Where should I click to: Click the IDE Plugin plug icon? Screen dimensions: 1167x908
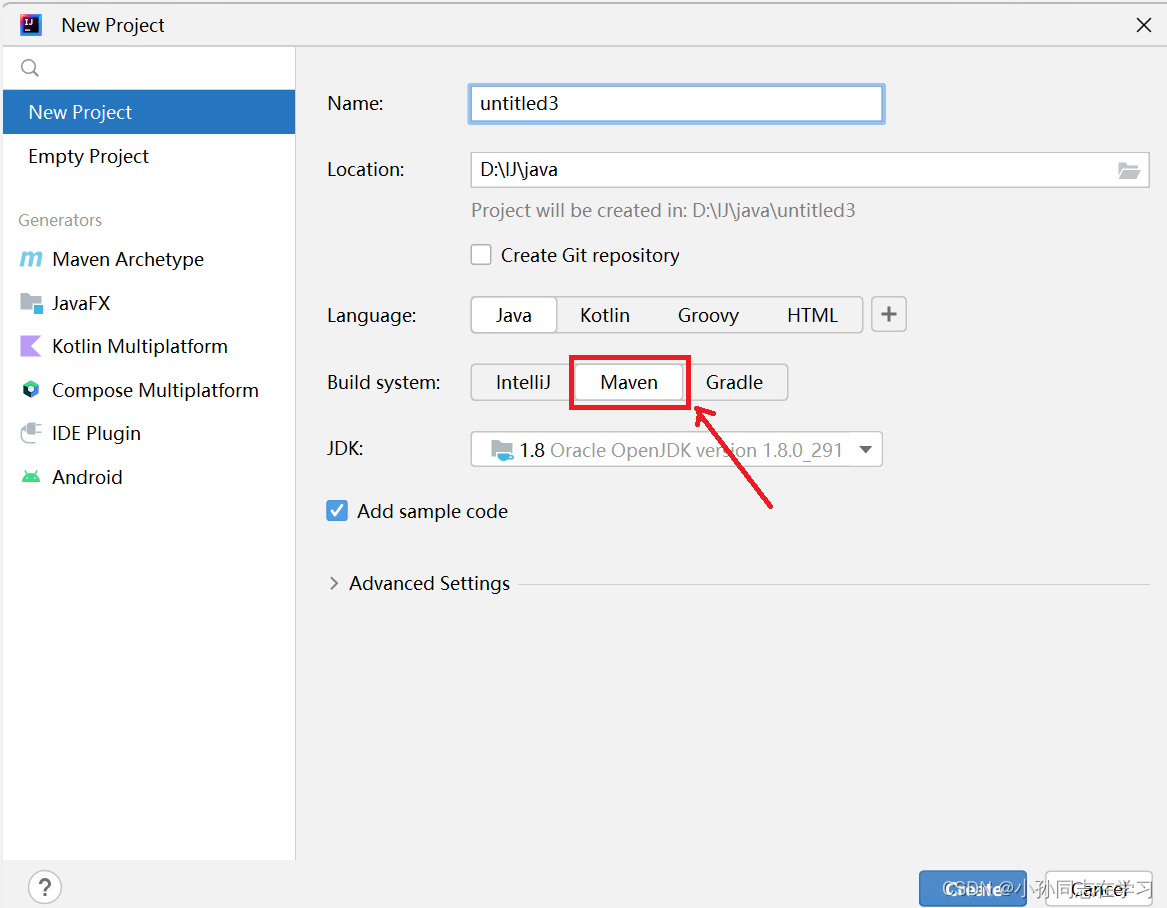coord(31,433)
